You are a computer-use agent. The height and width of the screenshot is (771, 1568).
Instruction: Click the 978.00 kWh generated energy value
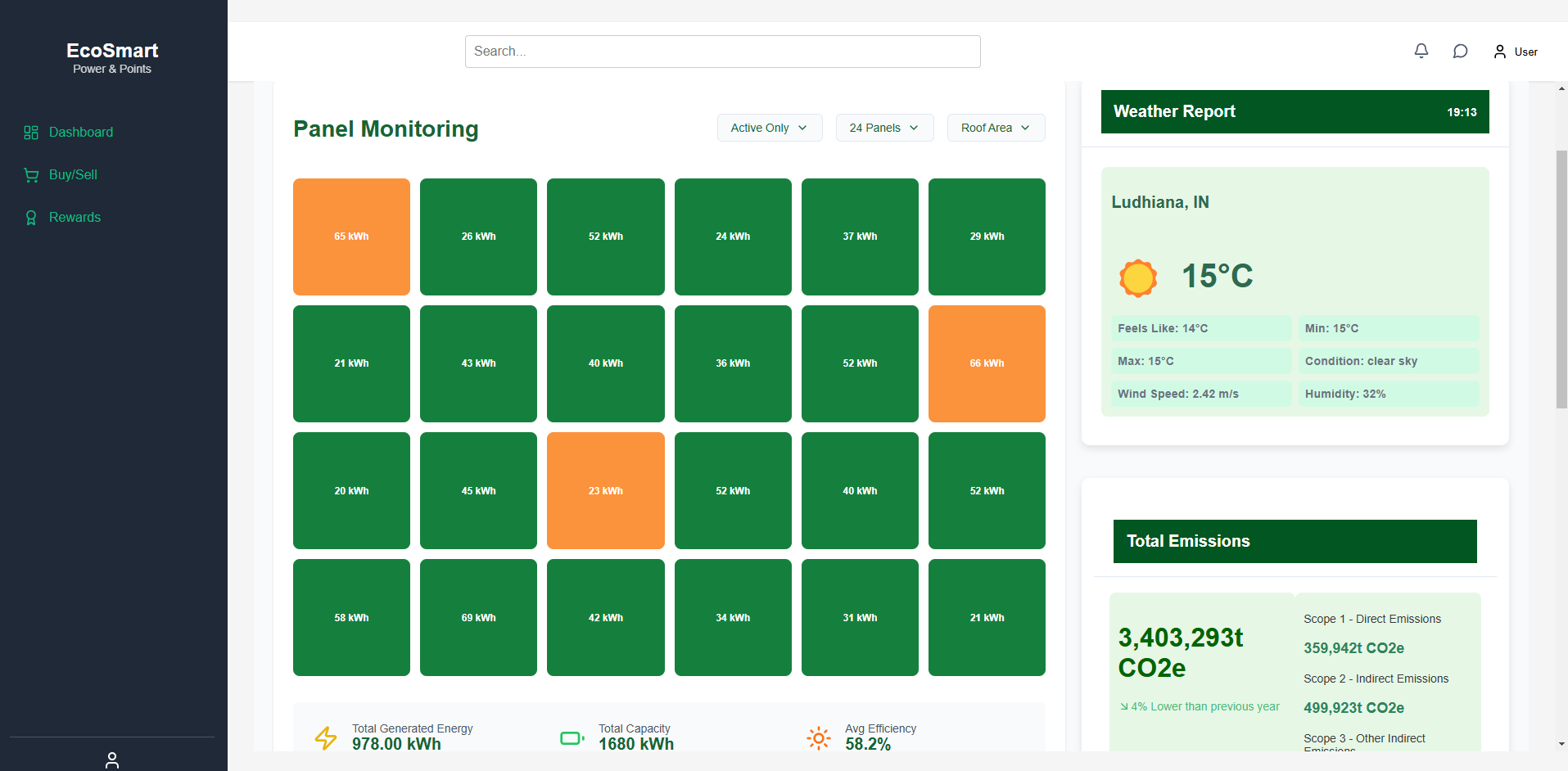396,744
